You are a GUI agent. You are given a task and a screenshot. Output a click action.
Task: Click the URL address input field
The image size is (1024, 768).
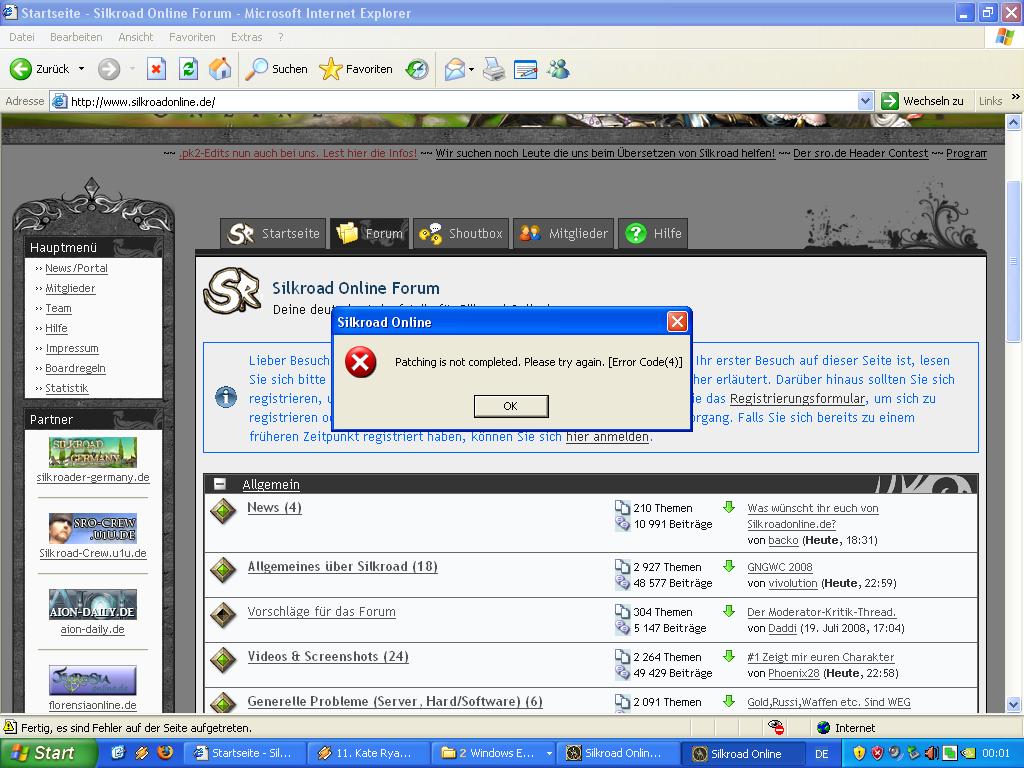point(460,101)
